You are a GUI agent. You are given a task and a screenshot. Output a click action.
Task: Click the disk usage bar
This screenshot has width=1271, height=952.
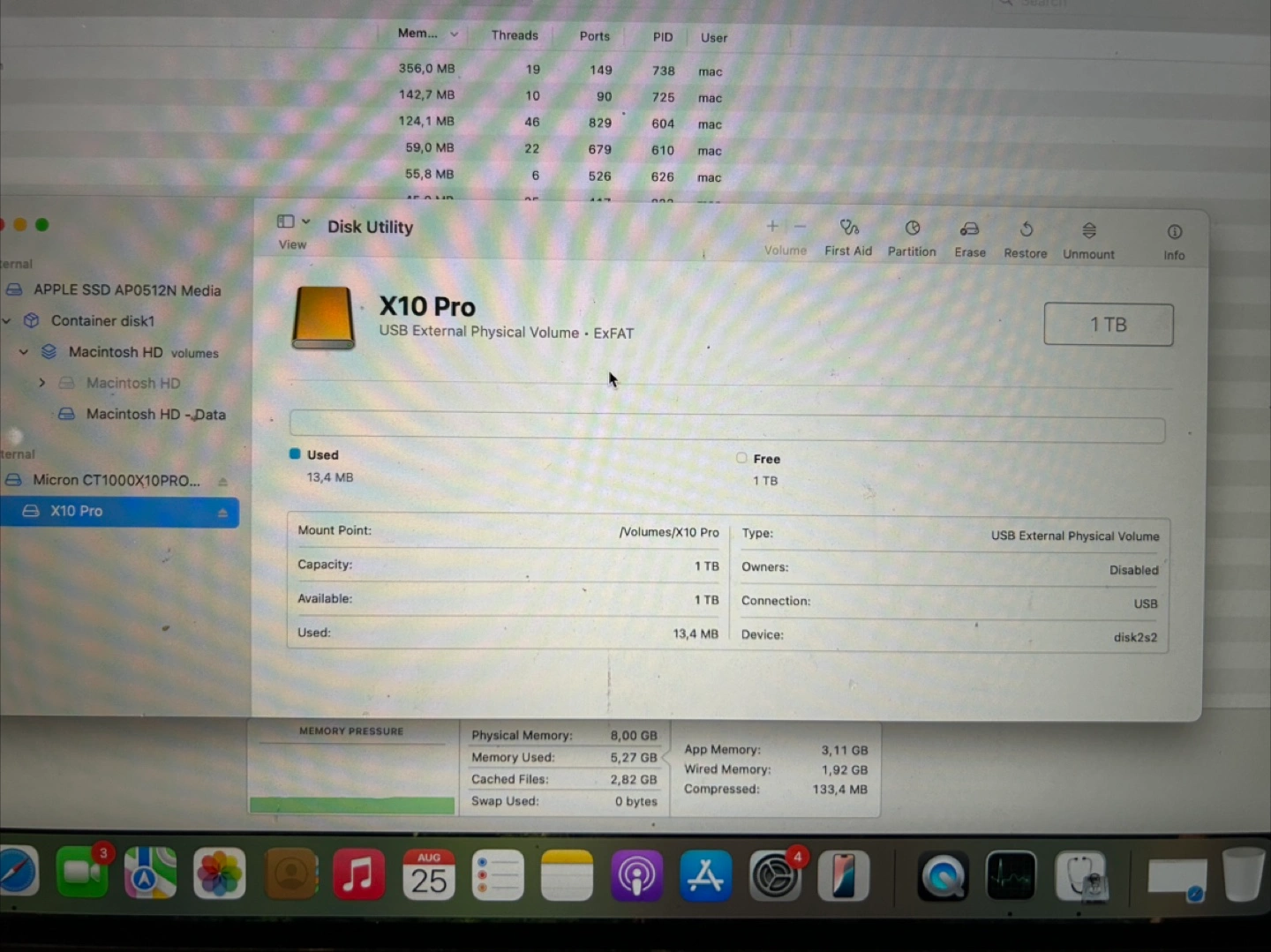point(726,429)
